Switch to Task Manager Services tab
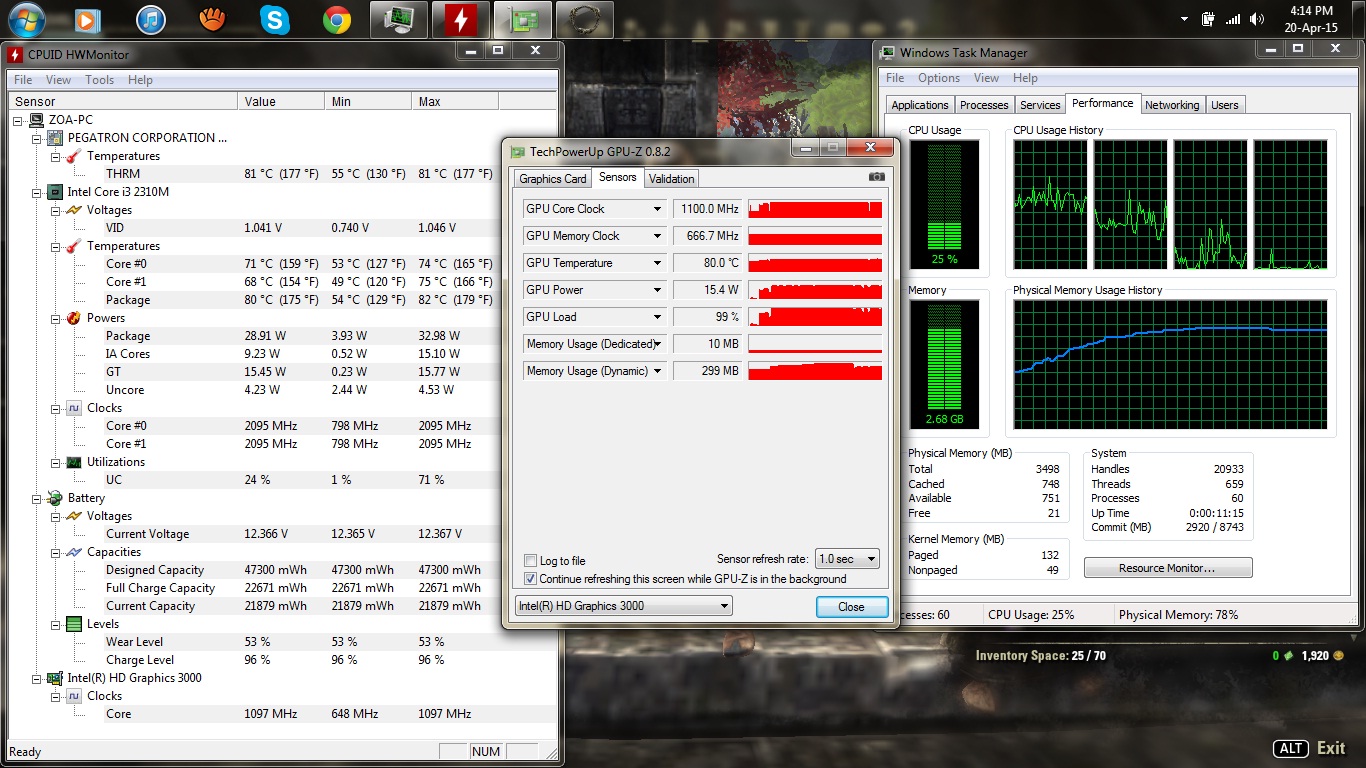This screenshot has width=1366, height=768. [1040, 105]
